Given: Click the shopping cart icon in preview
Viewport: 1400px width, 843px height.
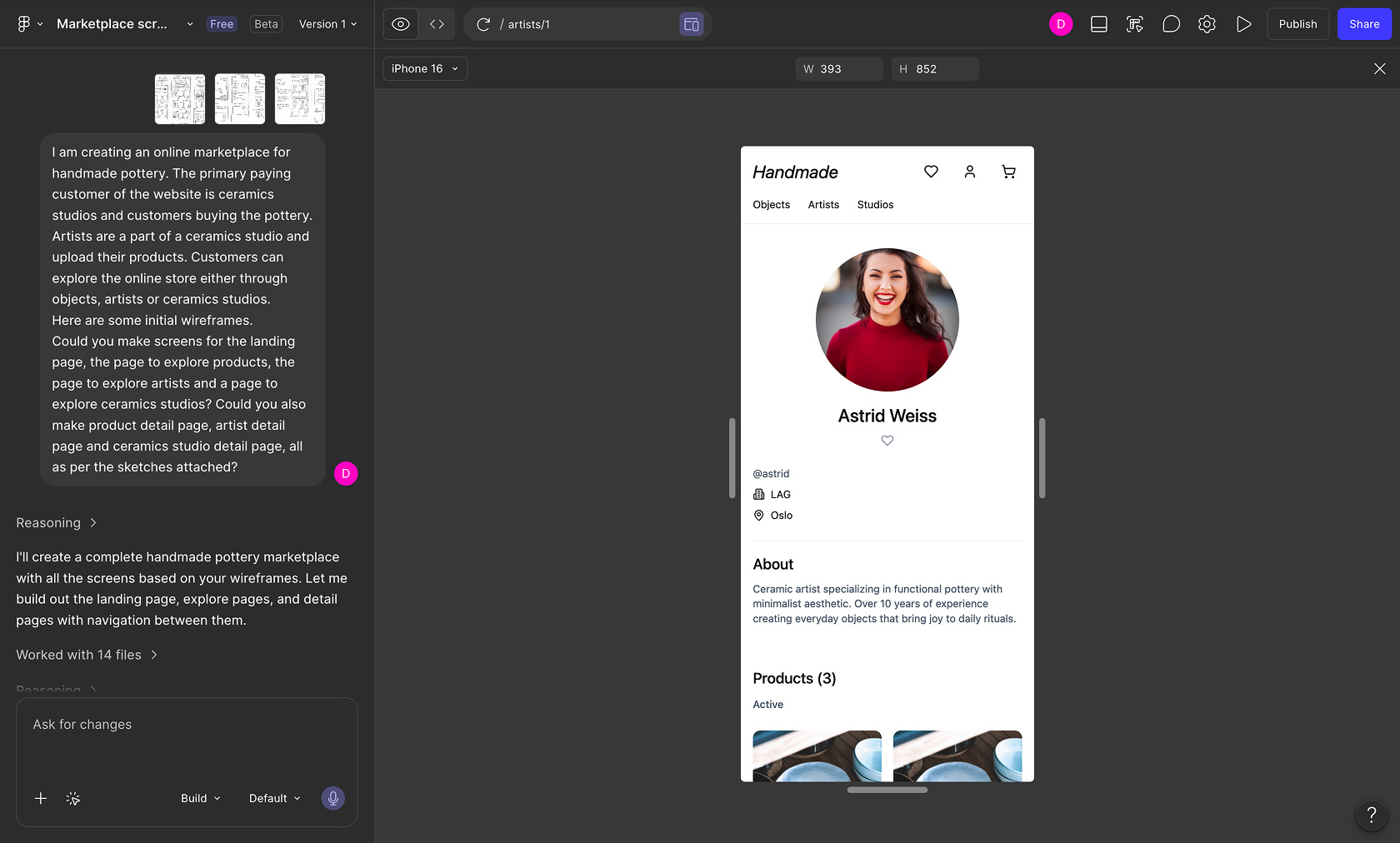Looking at the screenshot, I should [1008, 172].
